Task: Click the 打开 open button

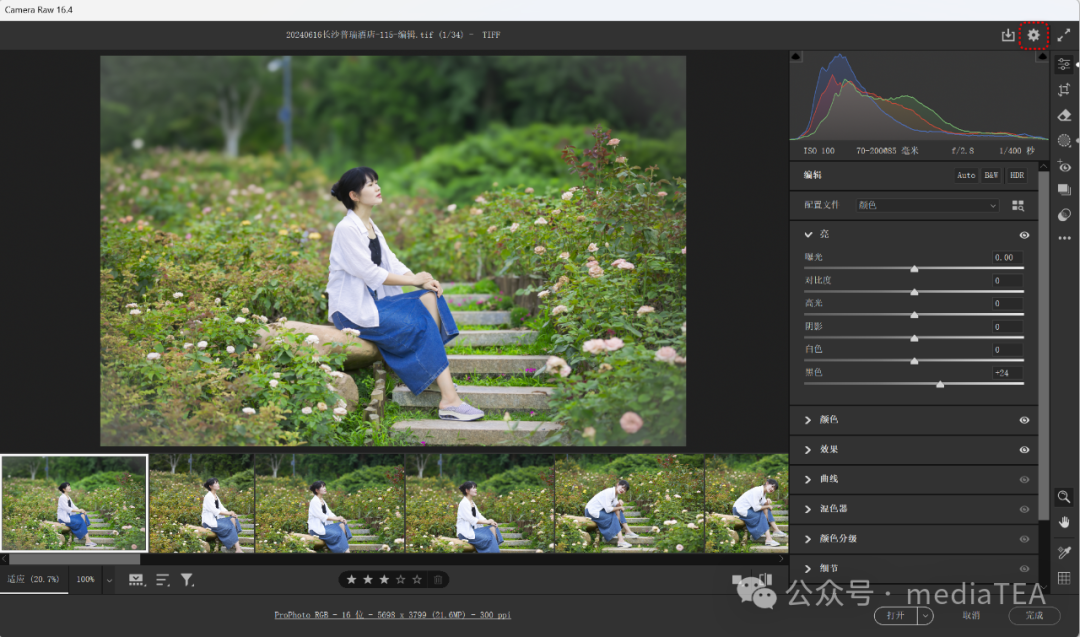Action: coord(896,615)
